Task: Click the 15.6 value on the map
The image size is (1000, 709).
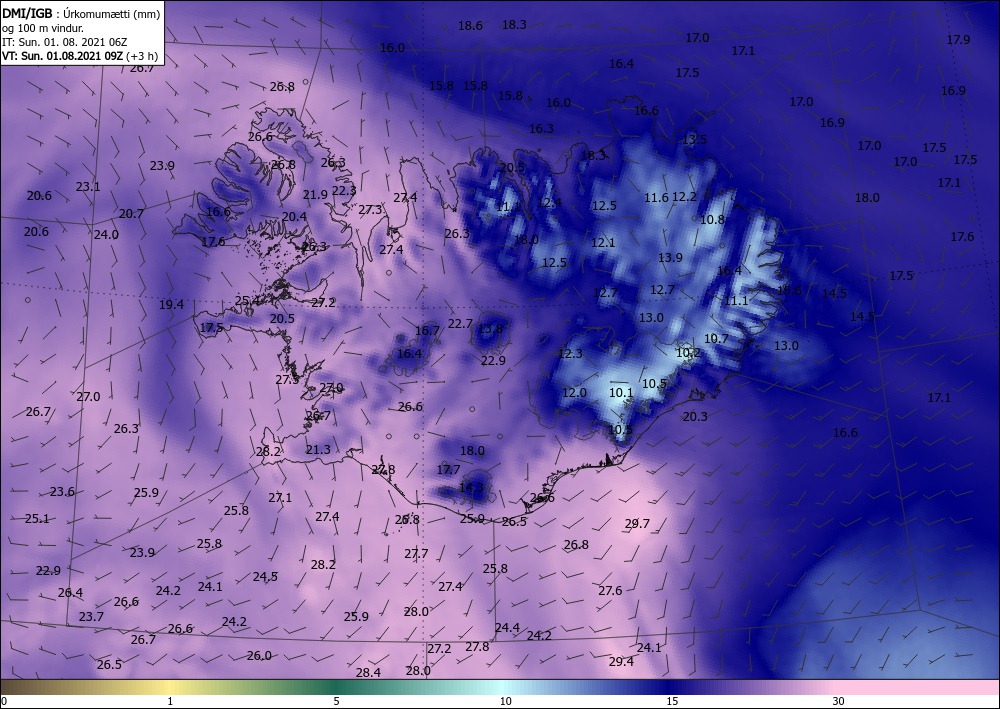Action: click(789, 290)
